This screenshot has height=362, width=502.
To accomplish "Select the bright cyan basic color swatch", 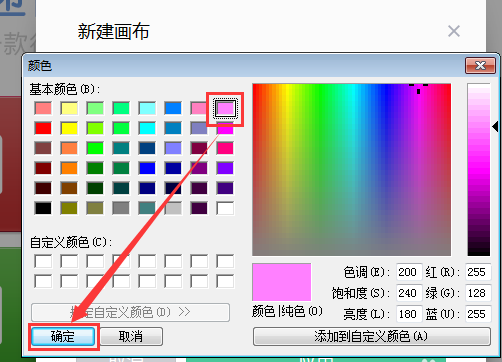I will click(x=147, y=128).
